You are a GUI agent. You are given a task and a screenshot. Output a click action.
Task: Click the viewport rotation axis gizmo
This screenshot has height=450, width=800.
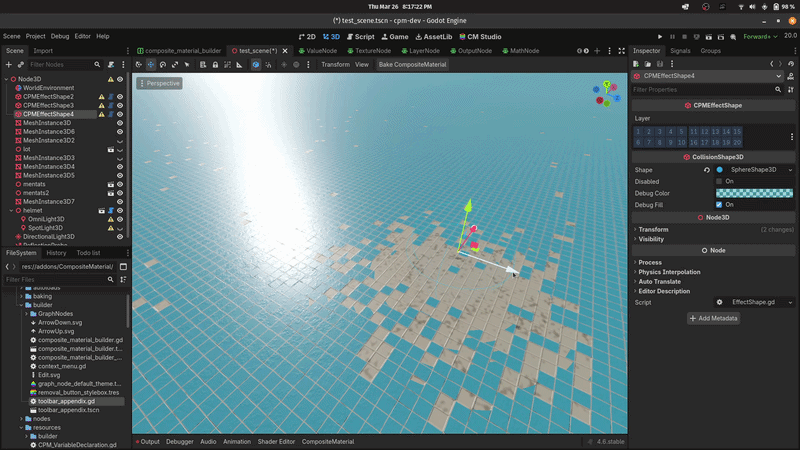point(604,93)
